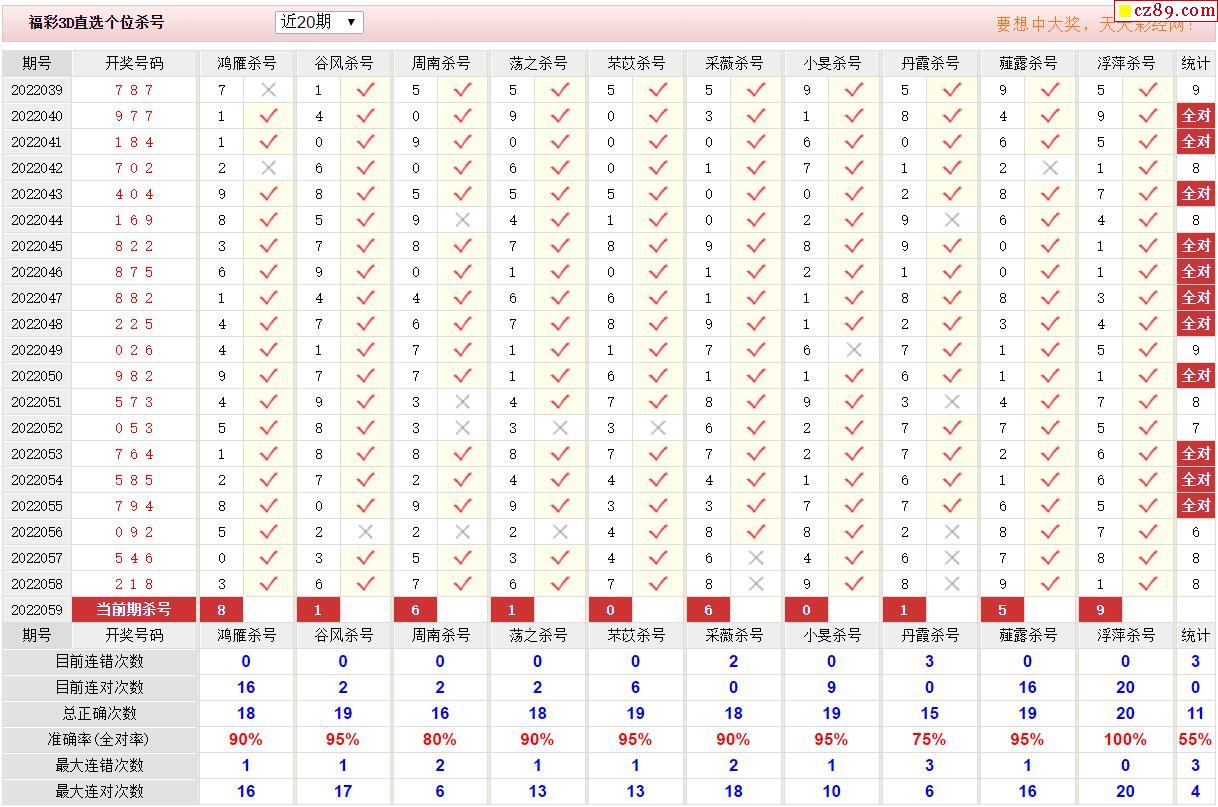Click the gray X in 鸿雁 row 2022039

268,90
